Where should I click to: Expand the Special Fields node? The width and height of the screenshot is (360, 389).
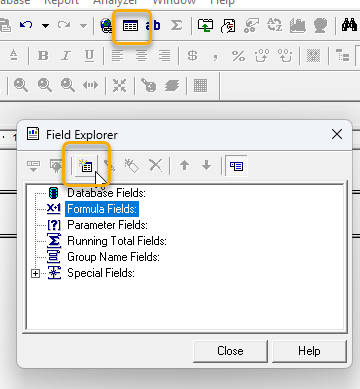(x=35, y=274)
